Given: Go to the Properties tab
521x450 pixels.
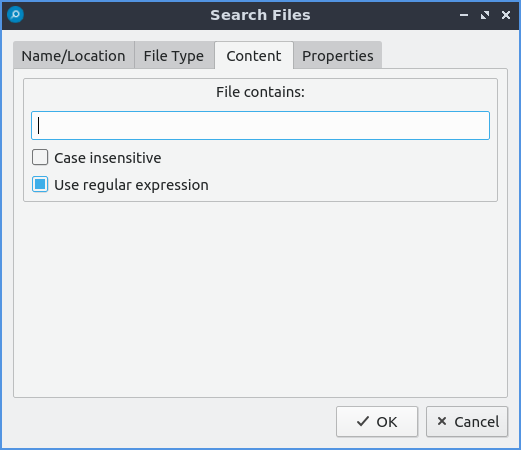Looking at the screenshot, I should tap(338, 56).
